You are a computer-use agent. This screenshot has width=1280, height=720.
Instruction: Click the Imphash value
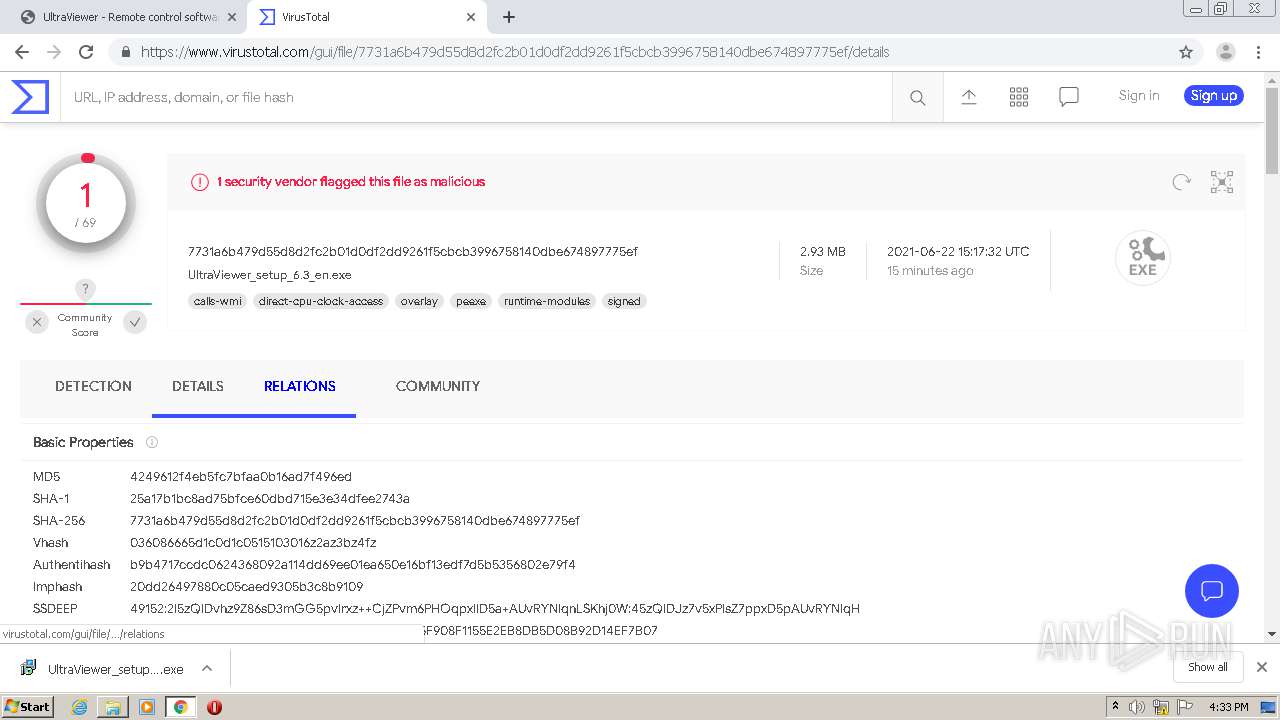tap(247, 587)
